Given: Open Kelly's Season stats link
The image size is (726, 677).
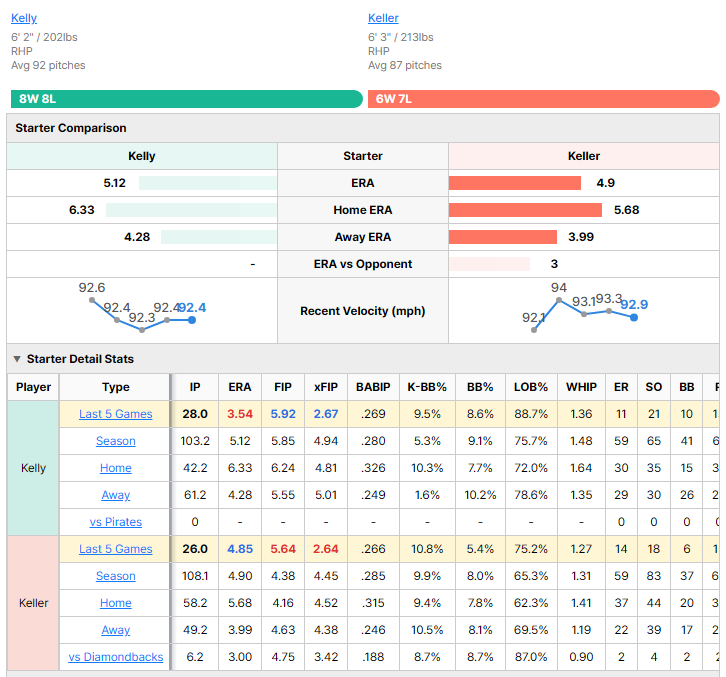Looking at the screenshot, I should (115, 441).
